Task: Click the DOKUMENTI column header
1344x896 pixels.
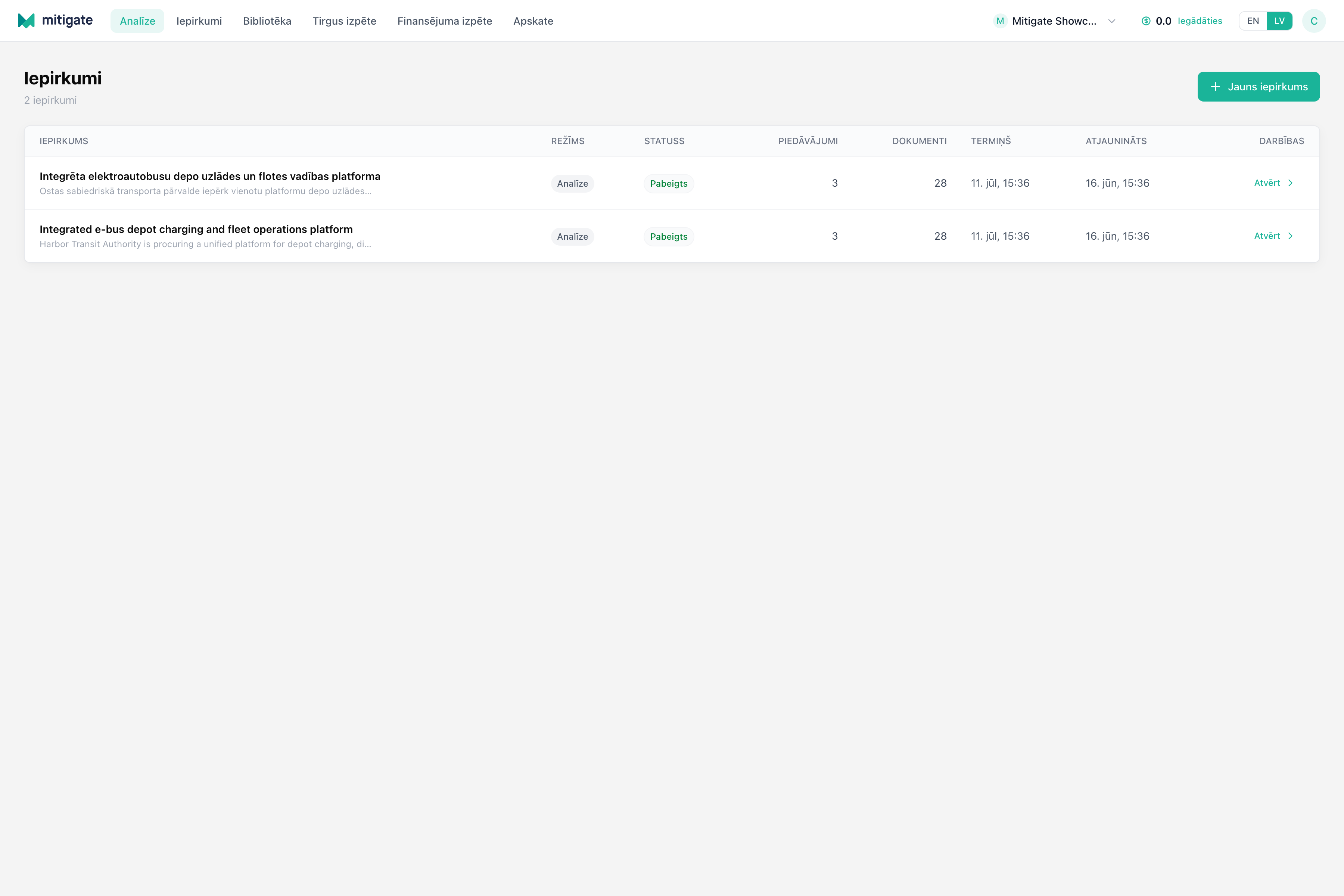Action: coord(920,141)
